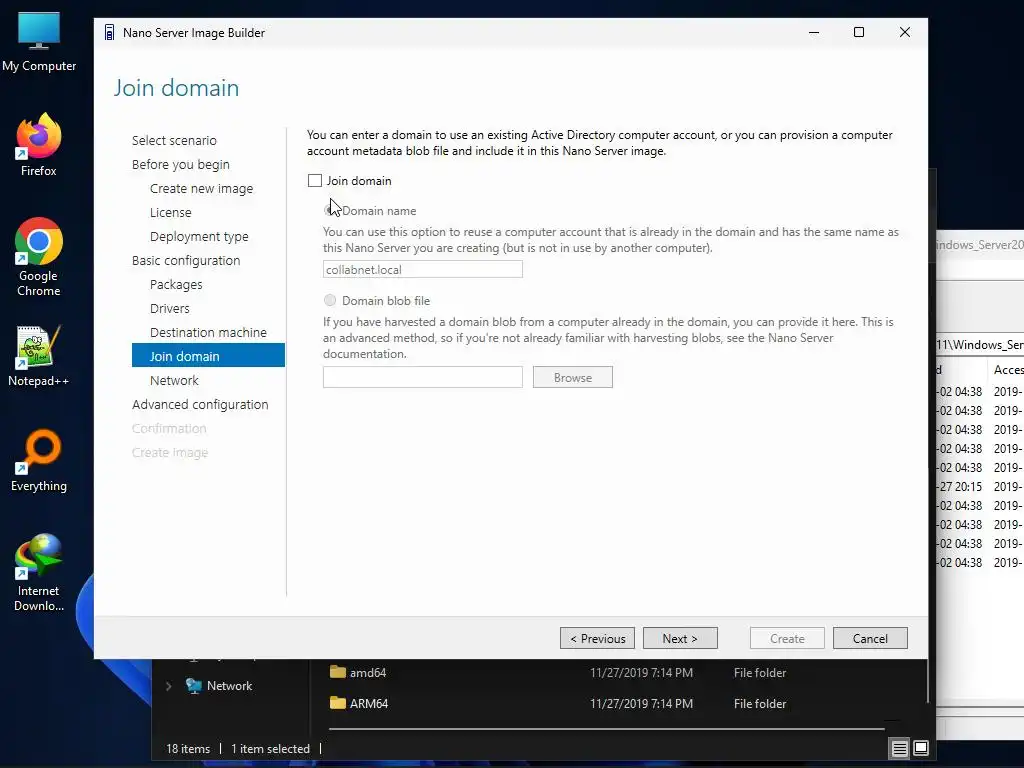Image resolution: width=1024 pixels, height=768 pixels.
Task: Click the Nano Server Image Builder title icon
Action: 110,33
